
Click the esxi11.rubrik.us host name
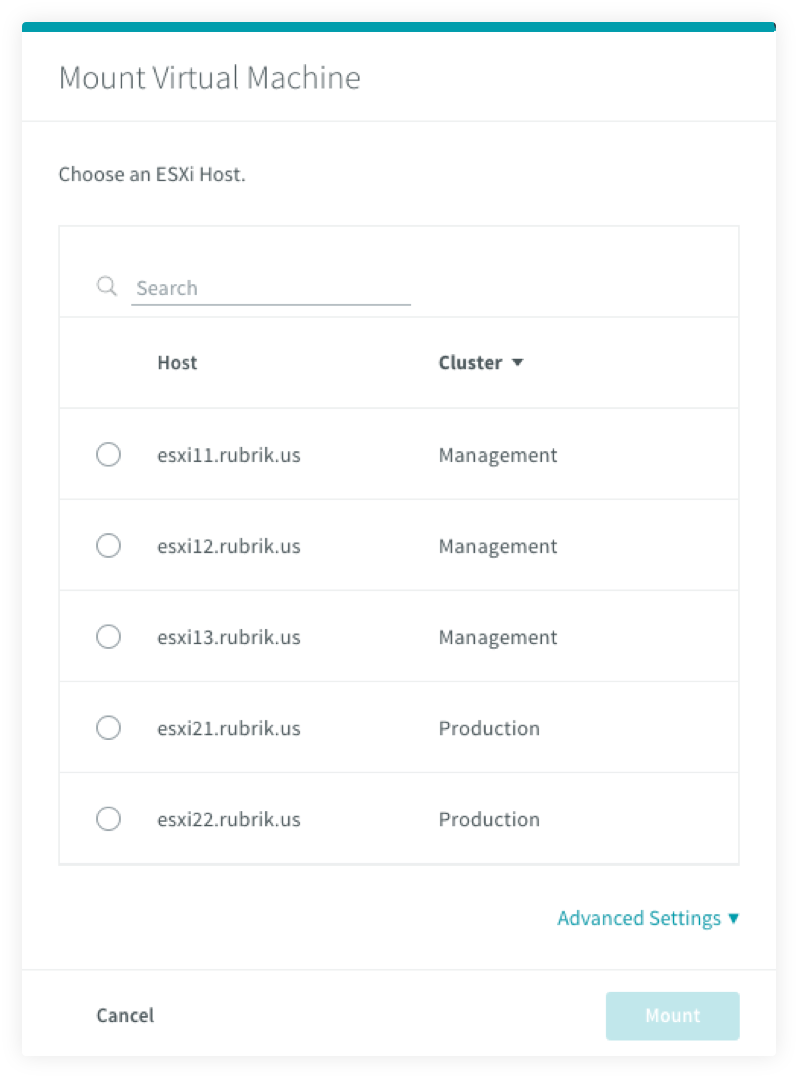click(x=229, y=455)
